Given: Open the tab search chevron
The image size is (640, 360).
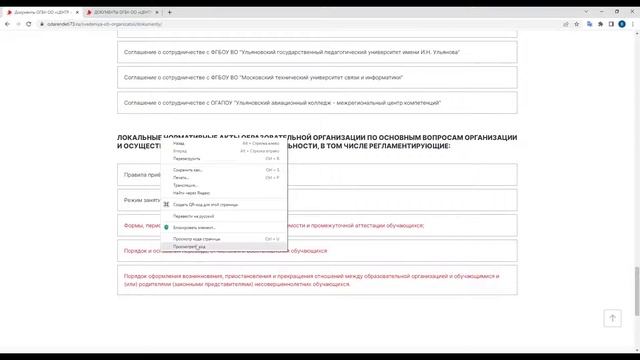Looking at the screenshot, I should 586,12.
